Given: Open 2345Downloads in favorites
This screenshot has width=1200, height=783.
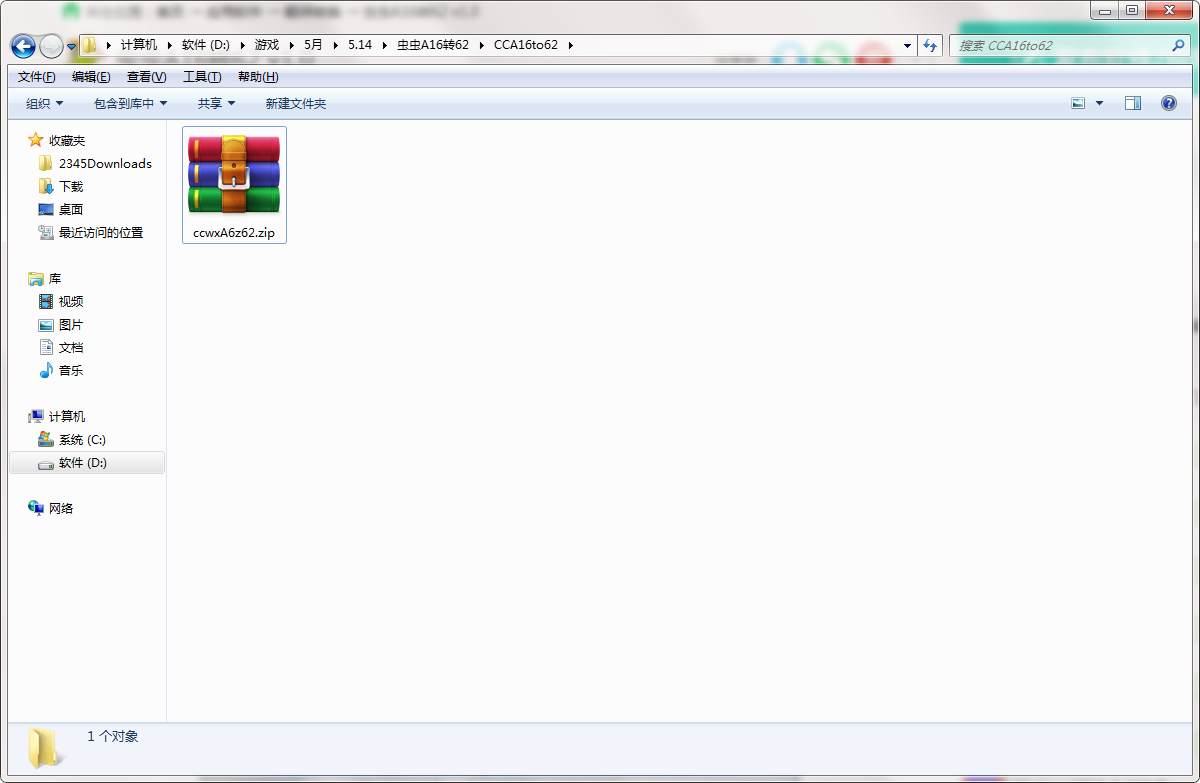Looking at the screenshot, I should point(95,163).
